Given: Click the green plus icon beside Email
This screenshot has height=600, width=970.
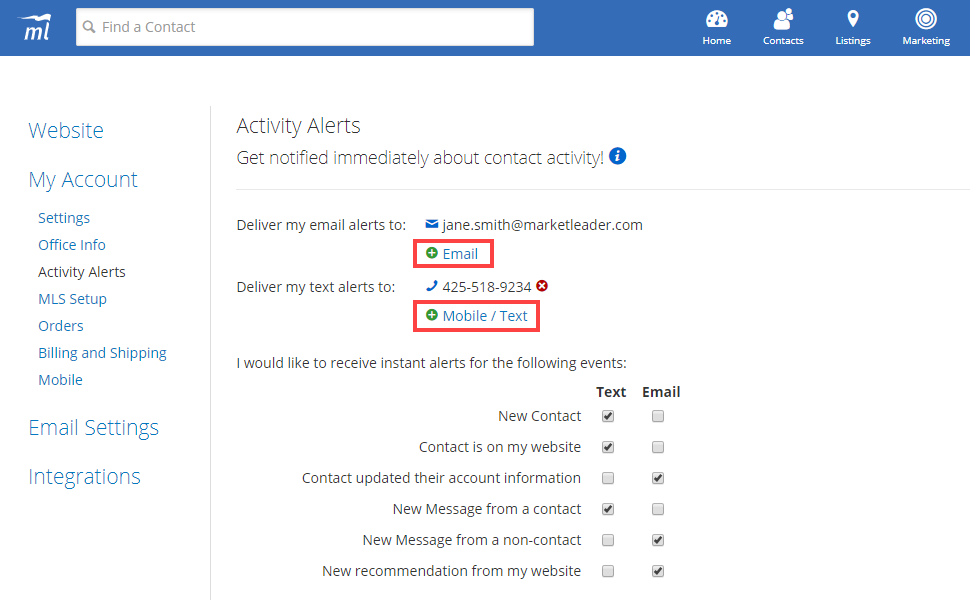Looking at the screenshot, I should click(x=432, y=253).
